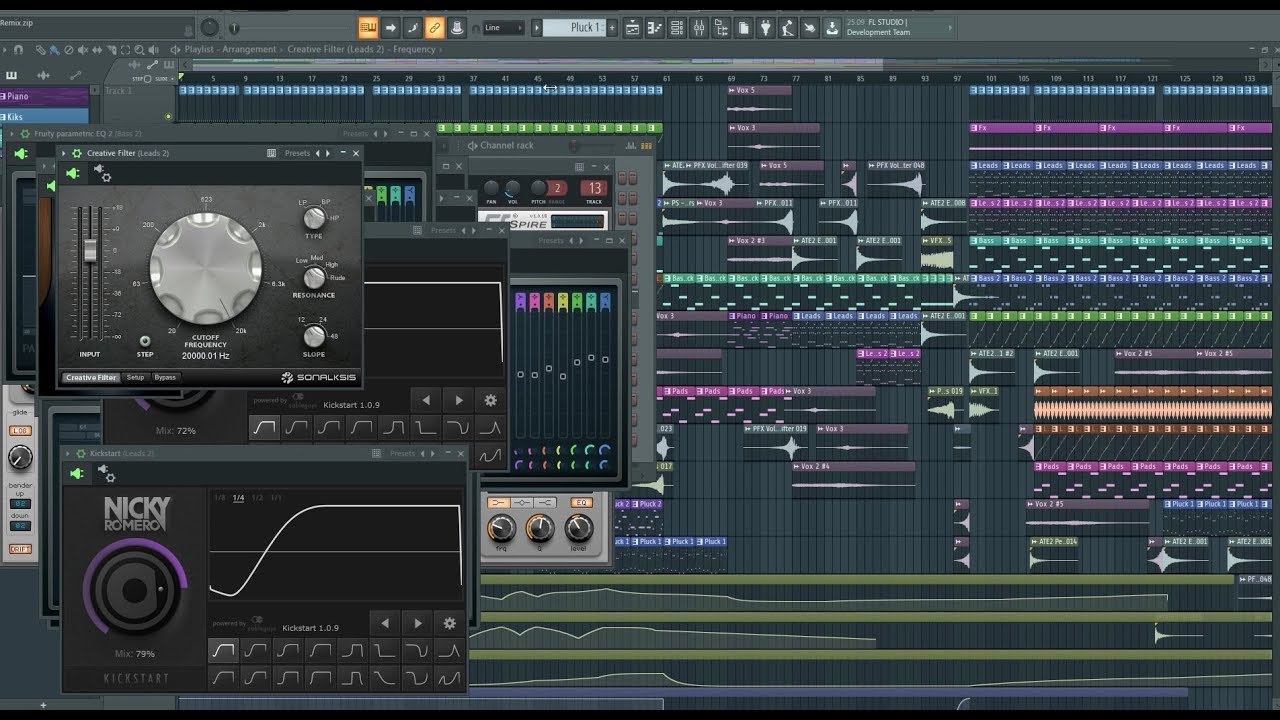This screenshot has height=720, width=1280.
Task: Click the RESONANCE knob in Creative Filter
Action: tap(314, 277)
